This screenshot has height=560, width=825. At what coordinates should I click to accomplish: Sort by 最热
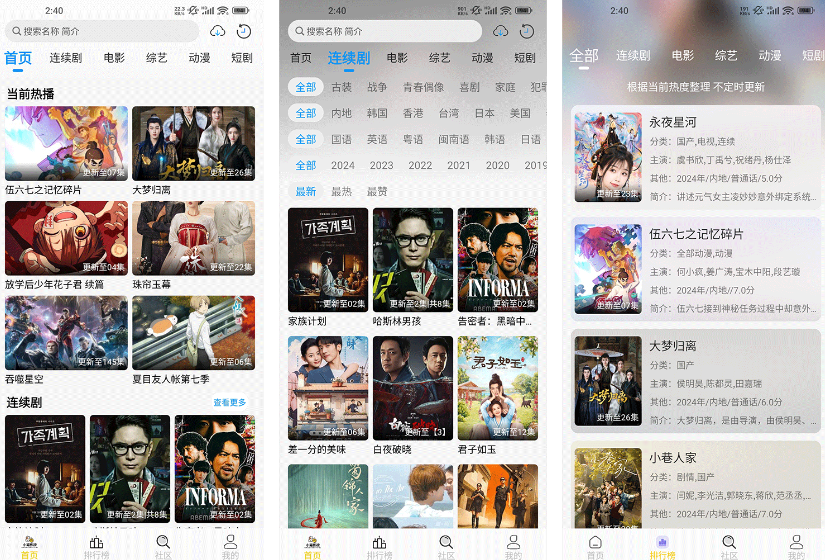[x=341, y=192]
